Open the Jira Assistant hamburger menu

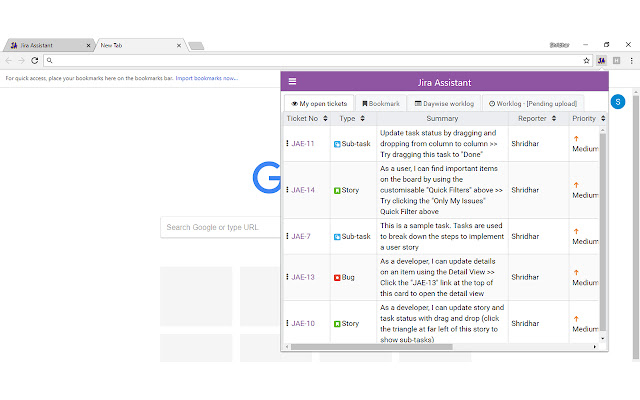pos(292,81)
